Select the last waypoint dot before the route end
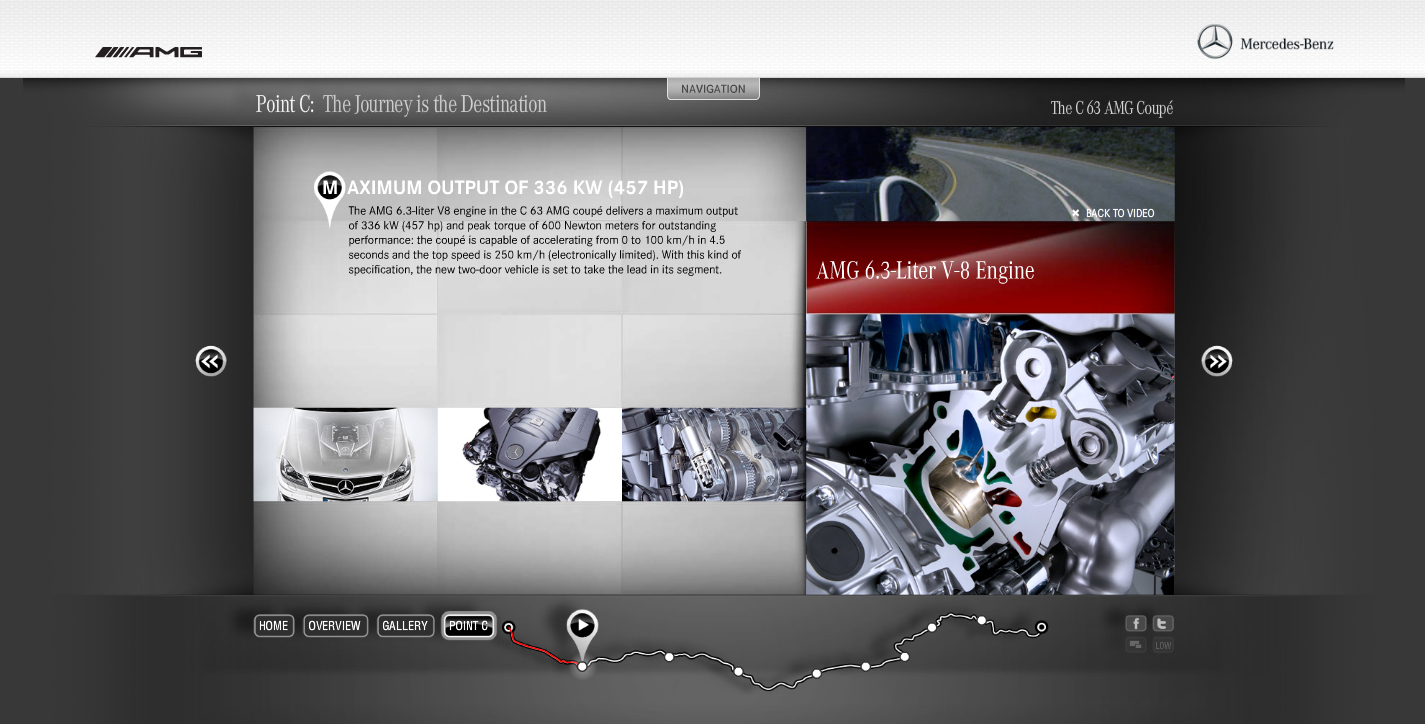 (x=982, y=621)
